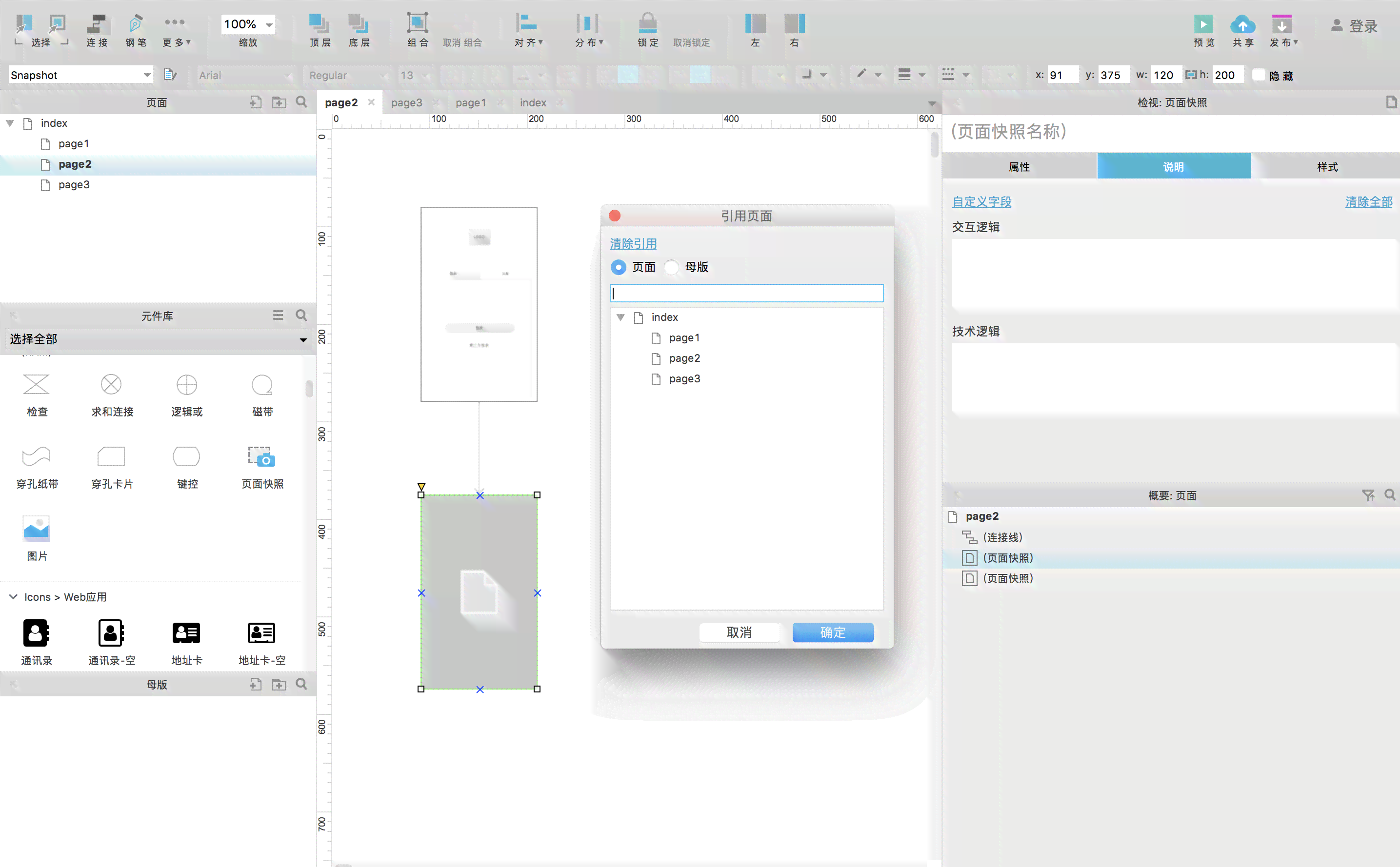Image resolution: width=1400 pixels, height=867 pixels.
Task: Open the Publish menu
Action: tap(1282, 30)
